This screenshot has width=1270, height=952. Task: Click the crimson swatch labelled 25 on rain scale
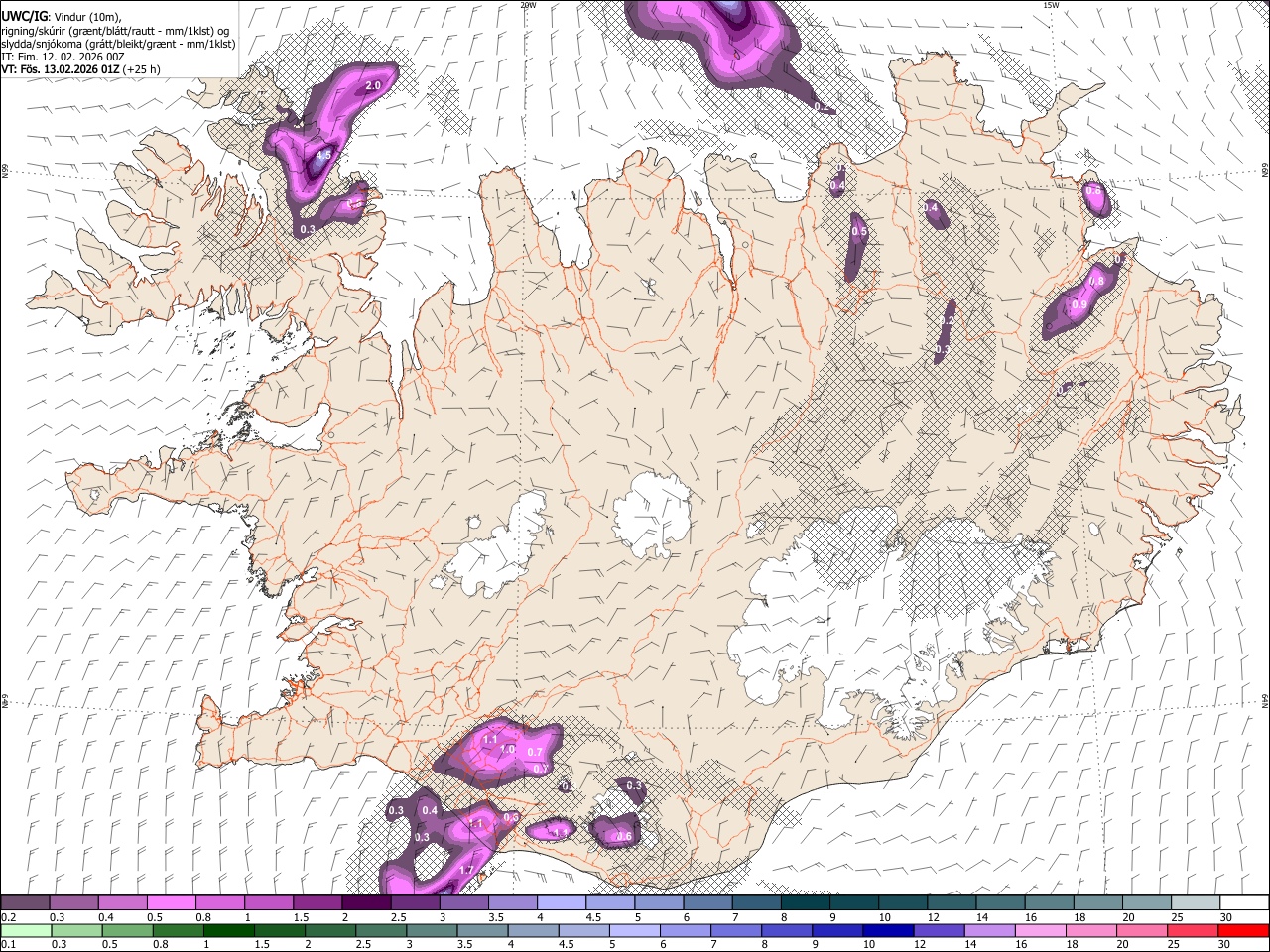[1193, 930]
